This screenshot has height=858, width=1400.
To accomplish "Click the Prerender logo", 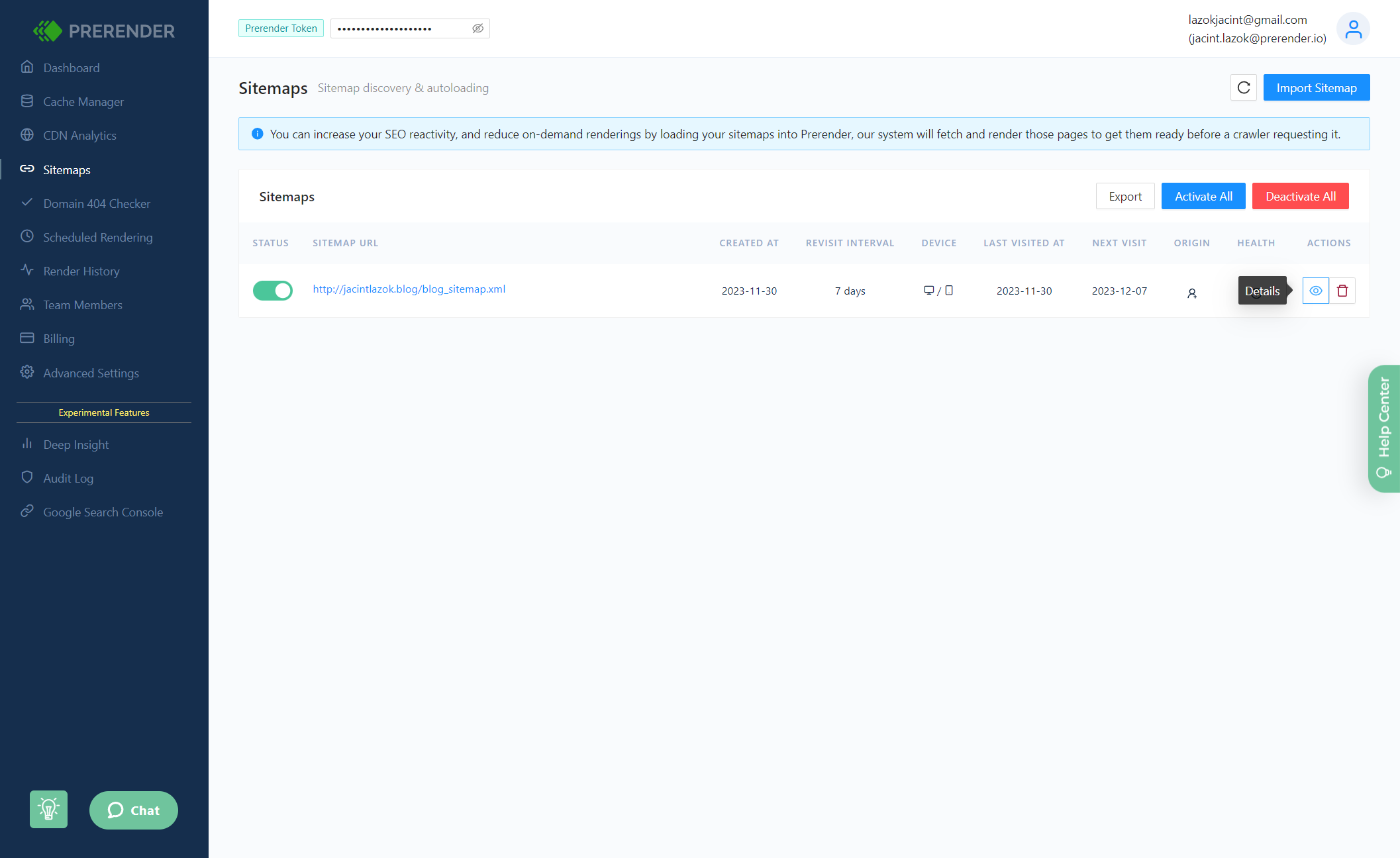I will pos(104,30).
